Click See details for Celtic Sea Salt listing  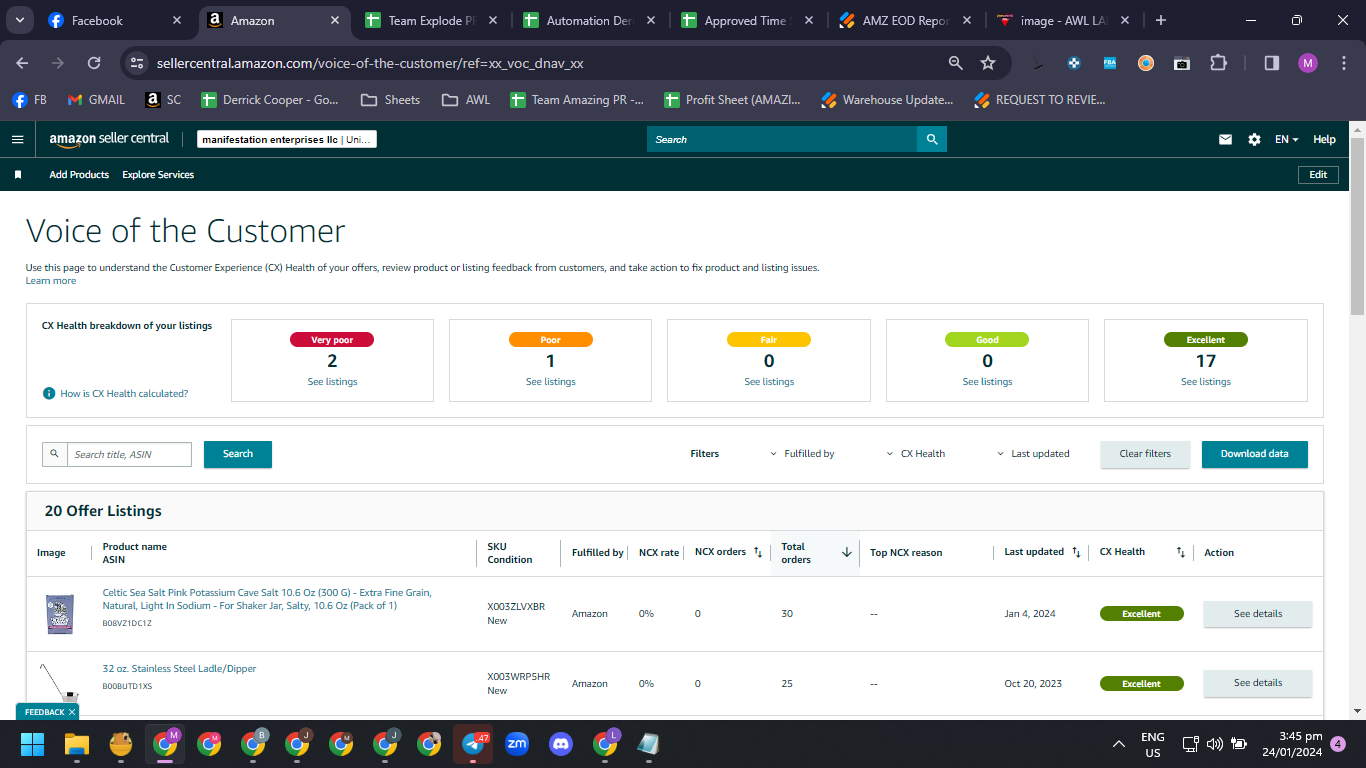[x=1257, y=614]
